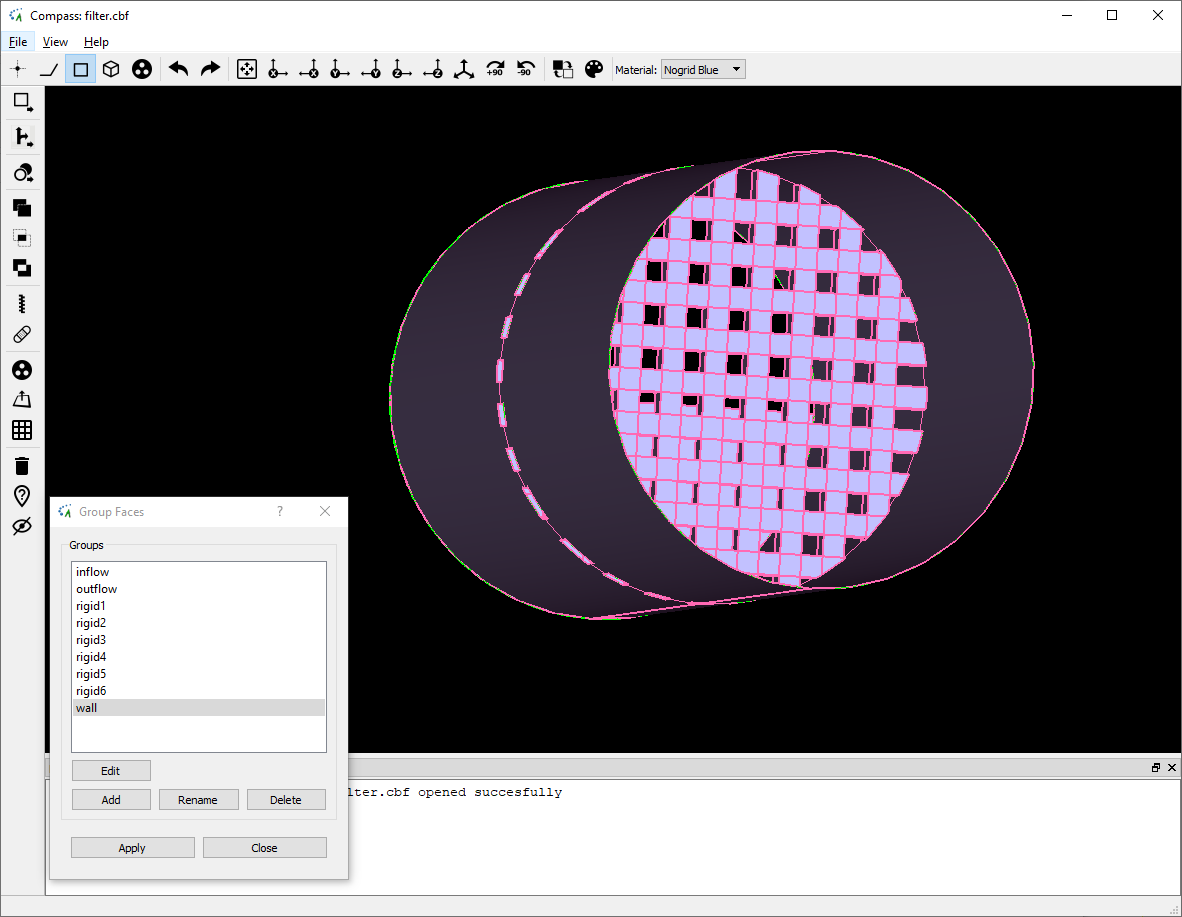Select the rigid4 group
The width and height of the screenshot is (1182, 917).
tap(199, 657)
